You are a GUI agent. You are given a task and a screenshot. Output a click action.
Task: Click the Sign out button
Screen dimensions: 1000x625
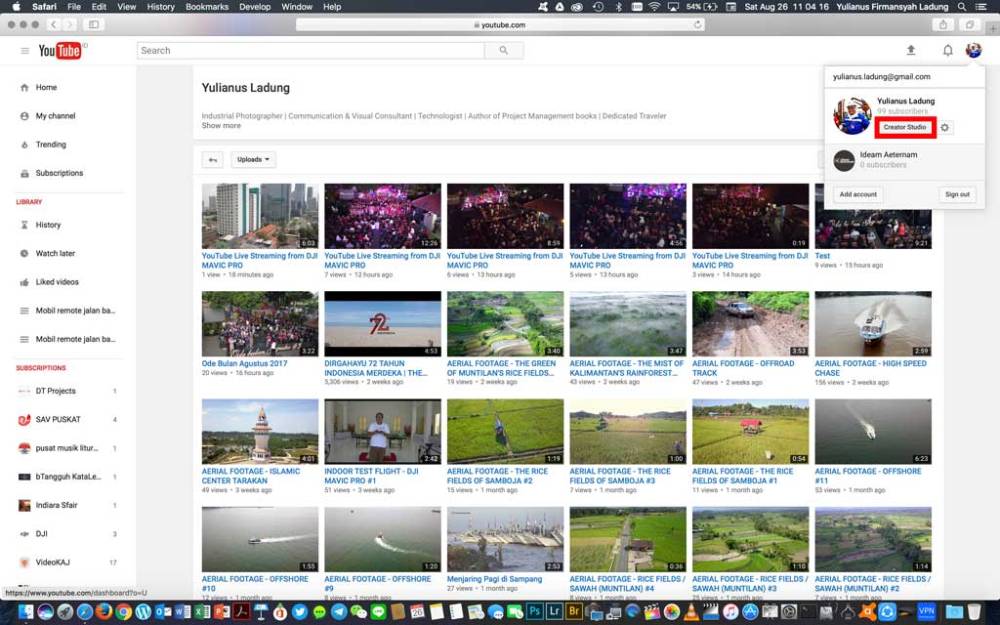(x=957, y=194)
